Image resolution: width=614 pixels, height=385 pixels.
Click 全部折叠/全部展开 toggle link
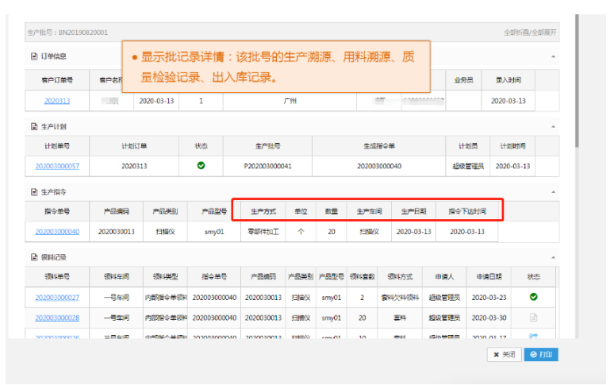coord(530,33)
